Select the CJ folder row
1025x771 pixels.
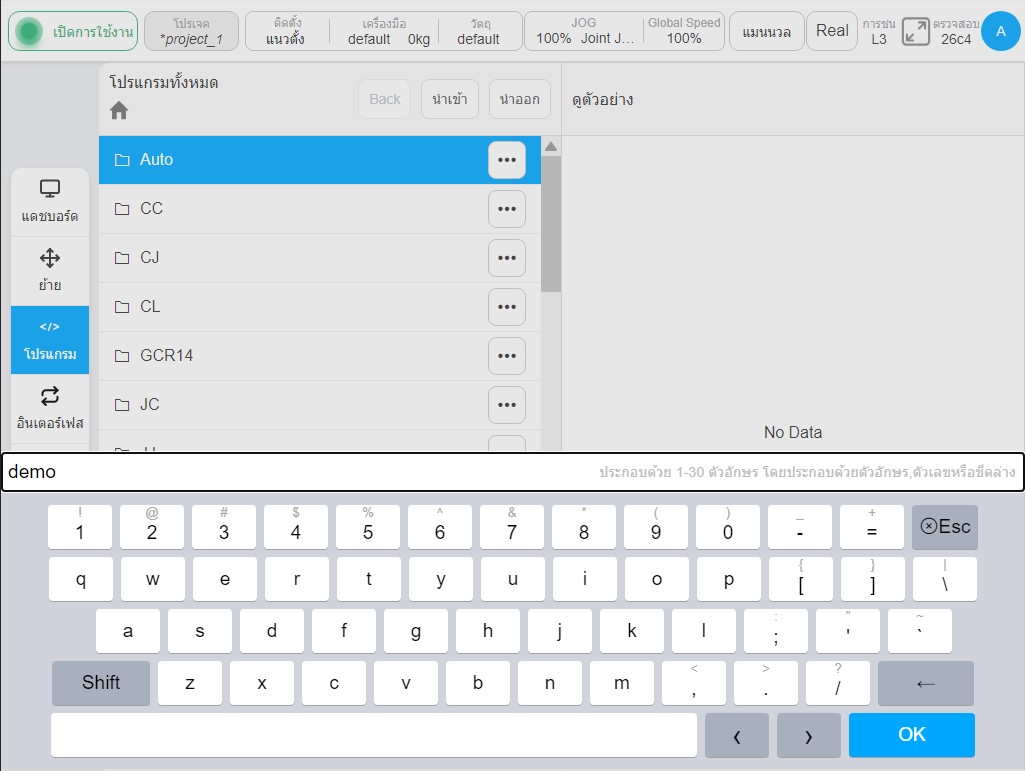coord(320,258)
